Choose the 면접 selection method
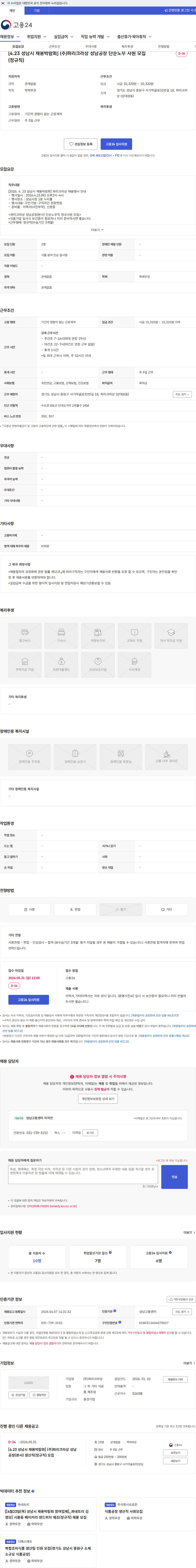Screen dimensions: 196x1568 click(75, 909)
